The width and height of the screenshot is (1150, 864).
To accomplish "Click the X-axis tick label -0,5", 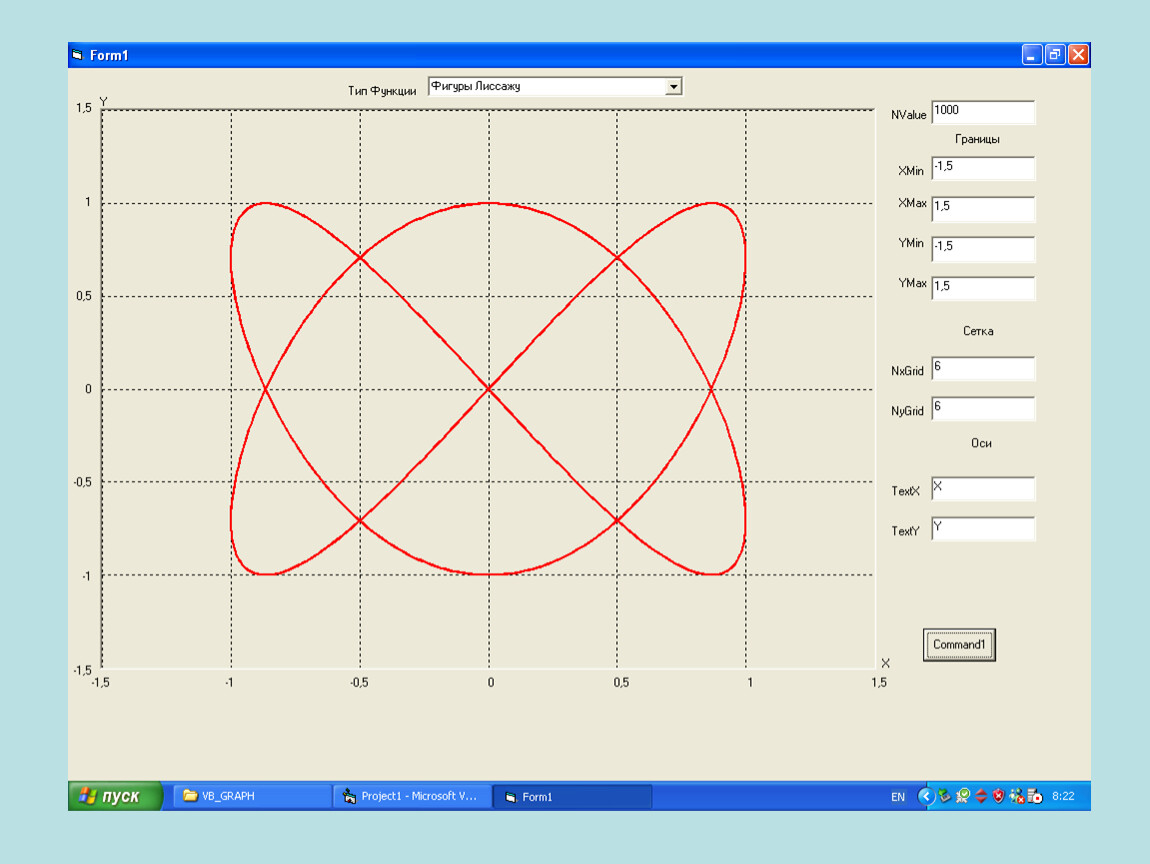I will [359, 683].
